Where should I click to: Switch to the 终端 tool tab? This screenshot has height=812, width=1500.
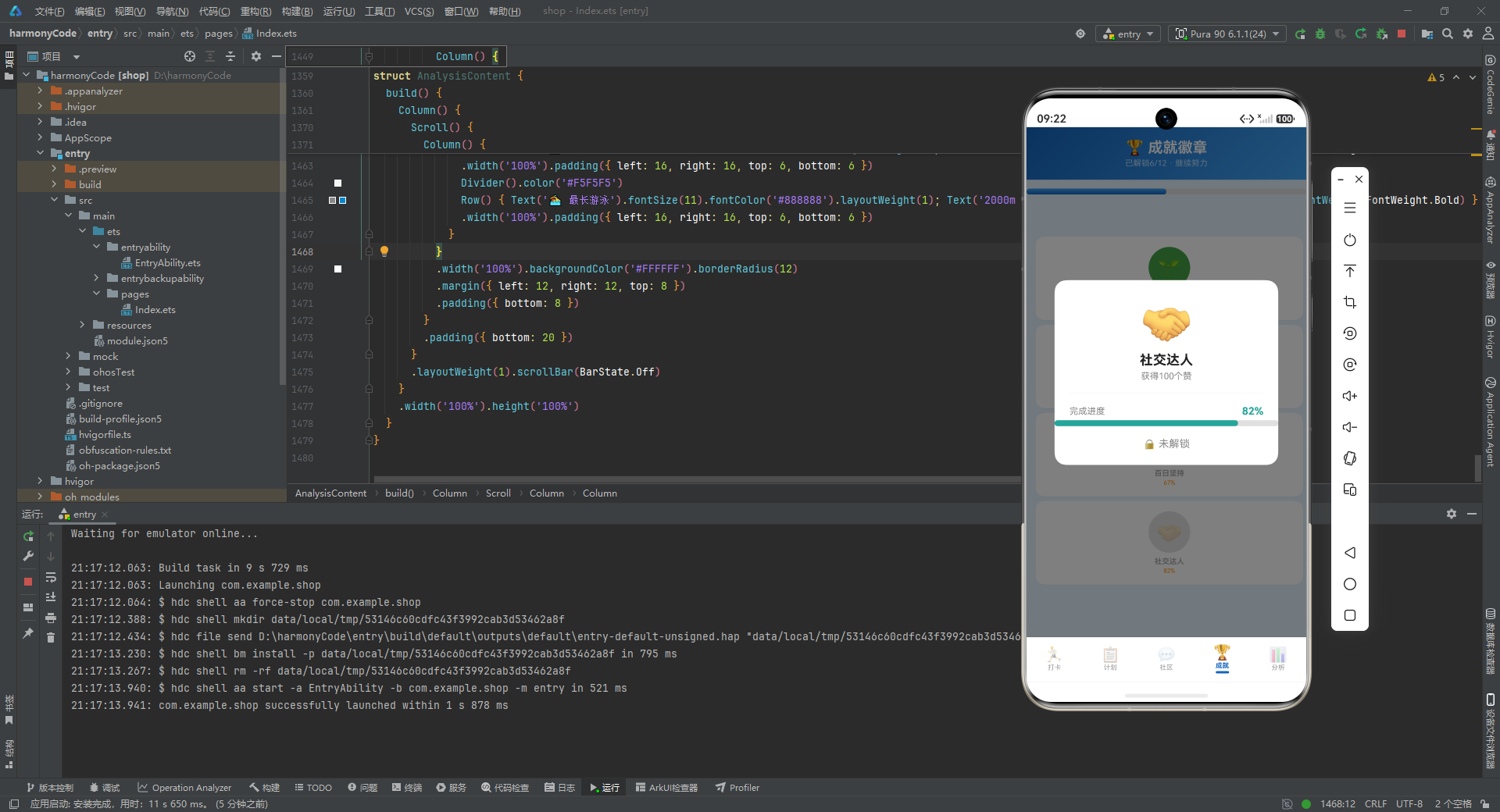pos(407,787)
